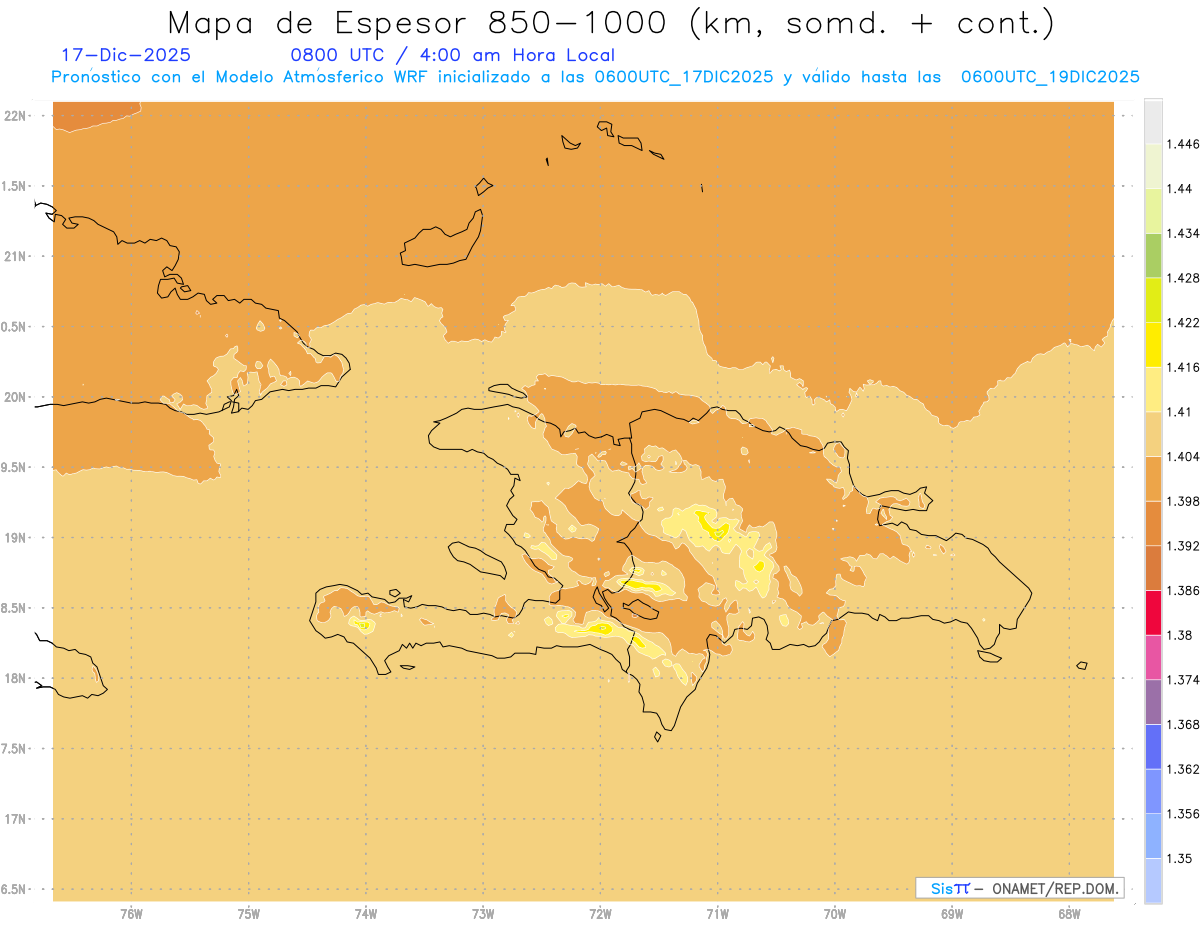Screen dimensions: 1200x927
Task: Click the longitude label 70W
Action: pos(835,915)
